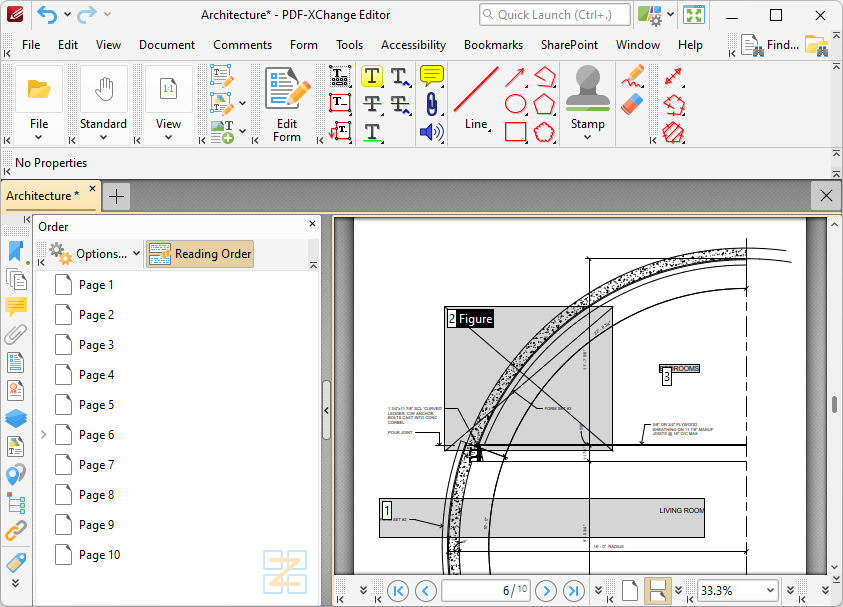The width and height of the screenshot is (843, 607).
Task: Open the Attachments paperclip sidebar pane
Action: [x=16, y=334]
